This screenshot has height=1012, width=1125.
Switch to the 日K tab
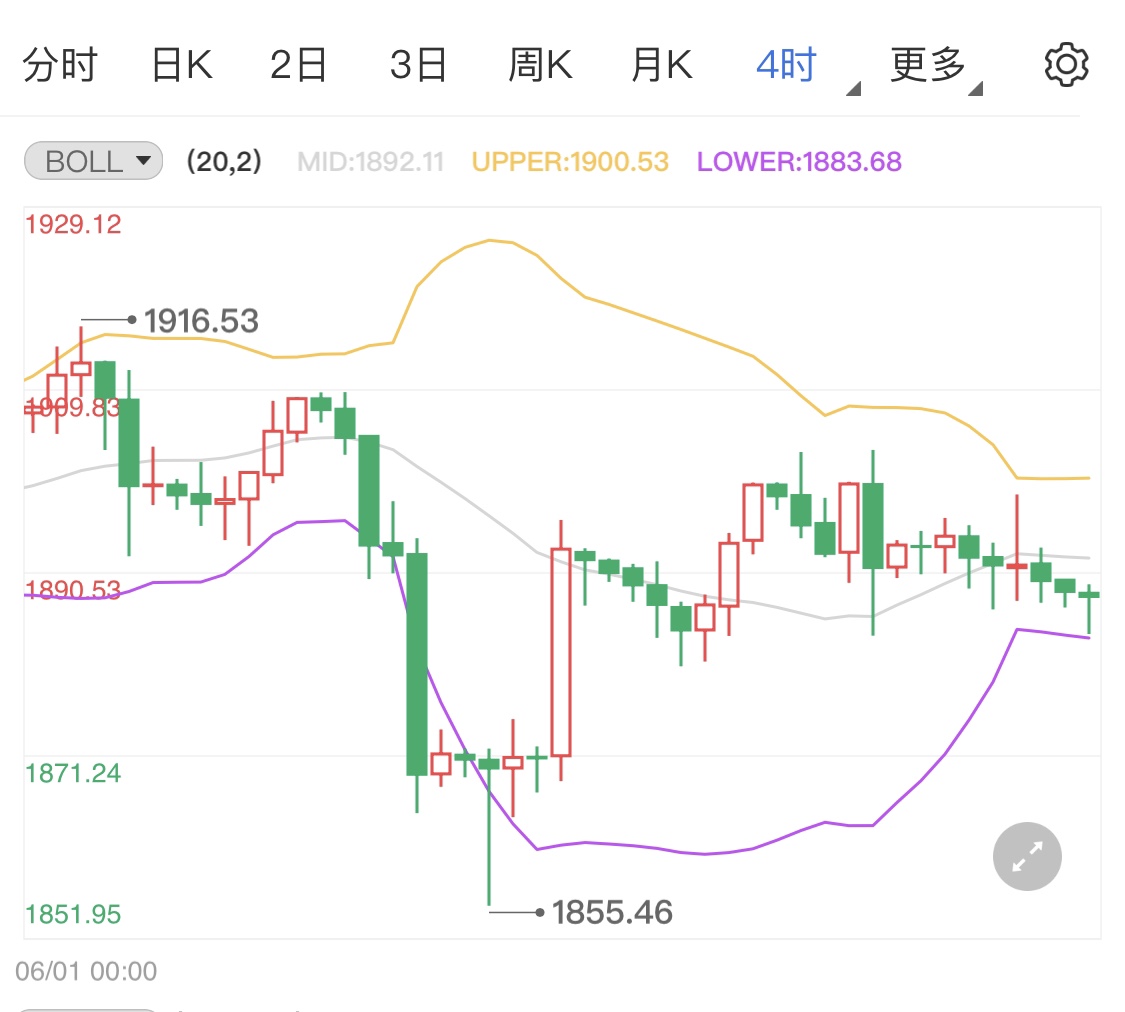(x=182, y=65)
